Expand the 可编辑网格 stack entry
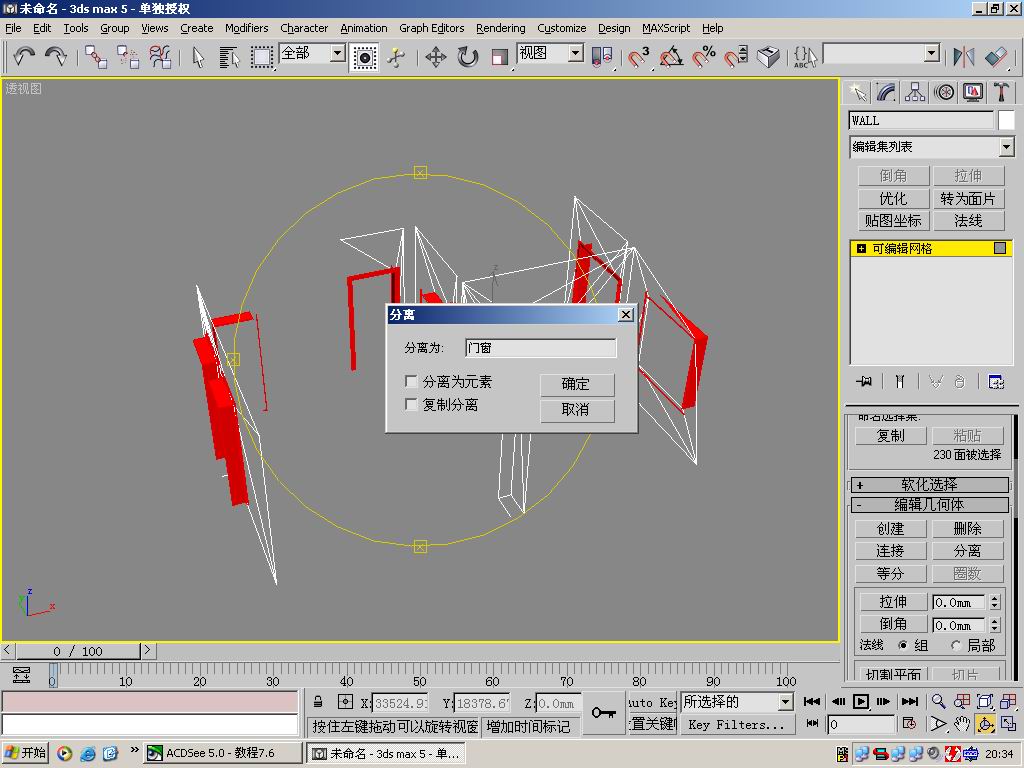 861,249
